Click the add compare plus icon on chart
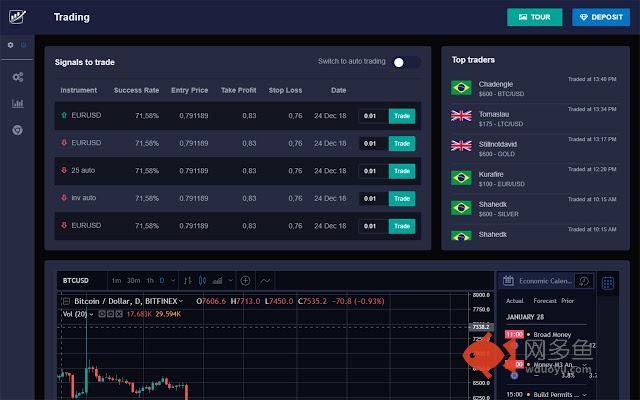The height and width of the screenshot is (400, 640). tap(245, 280)
